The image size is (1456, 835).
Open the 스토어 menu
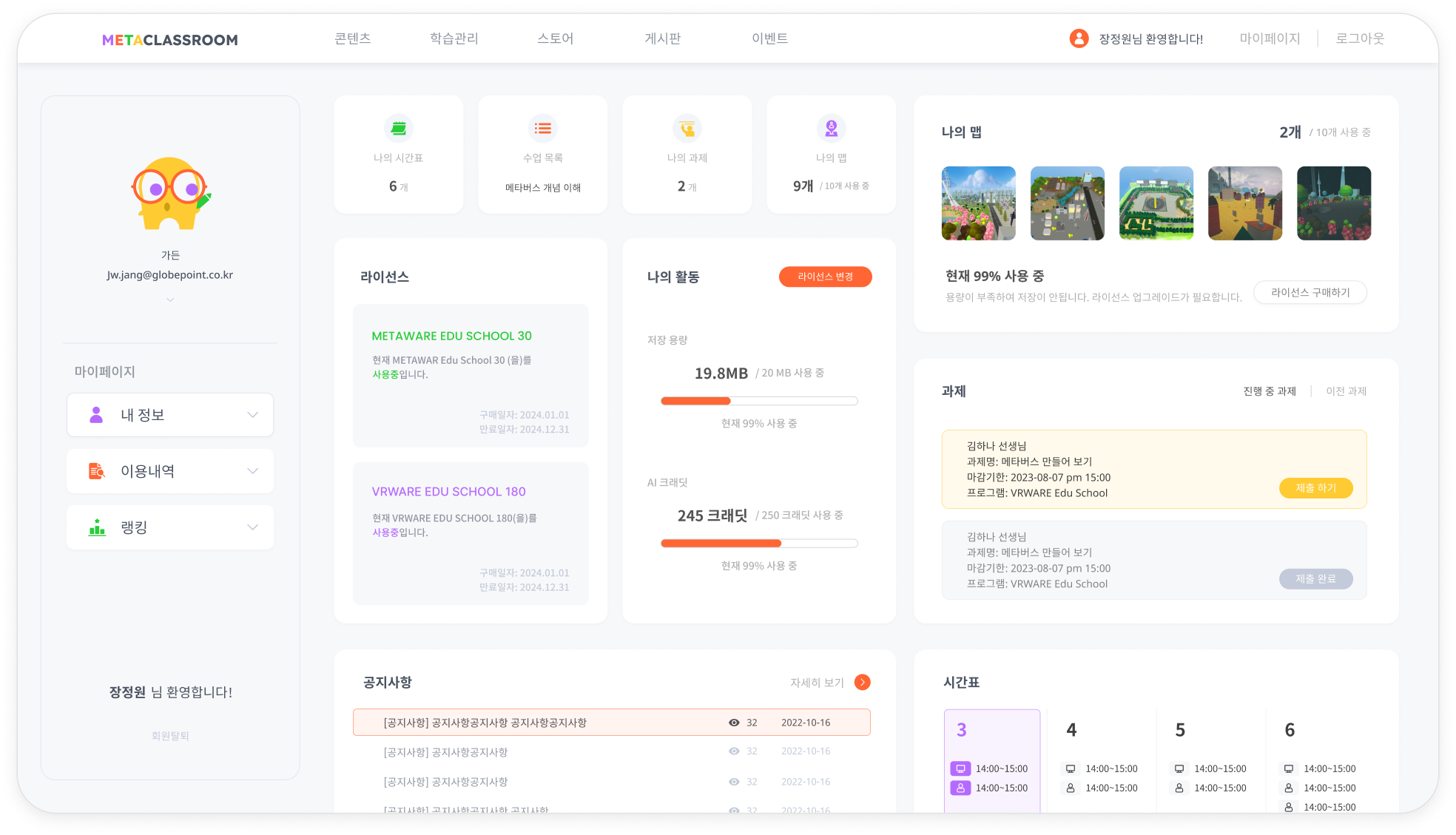[x=556, y=38]
